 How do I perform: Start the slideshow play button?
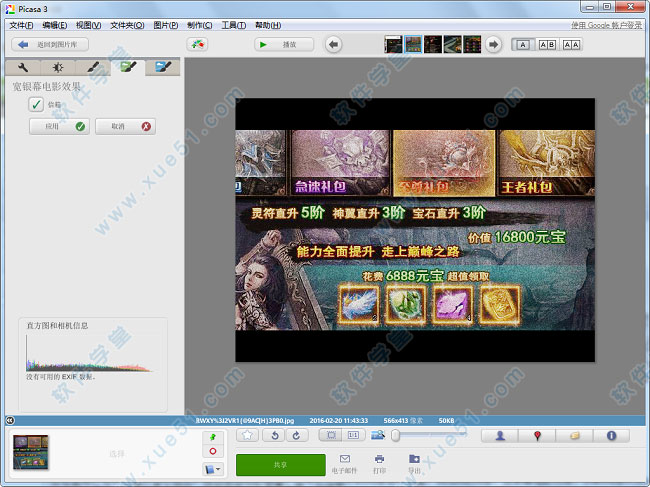pyautogui.click(x=284, y=44)
